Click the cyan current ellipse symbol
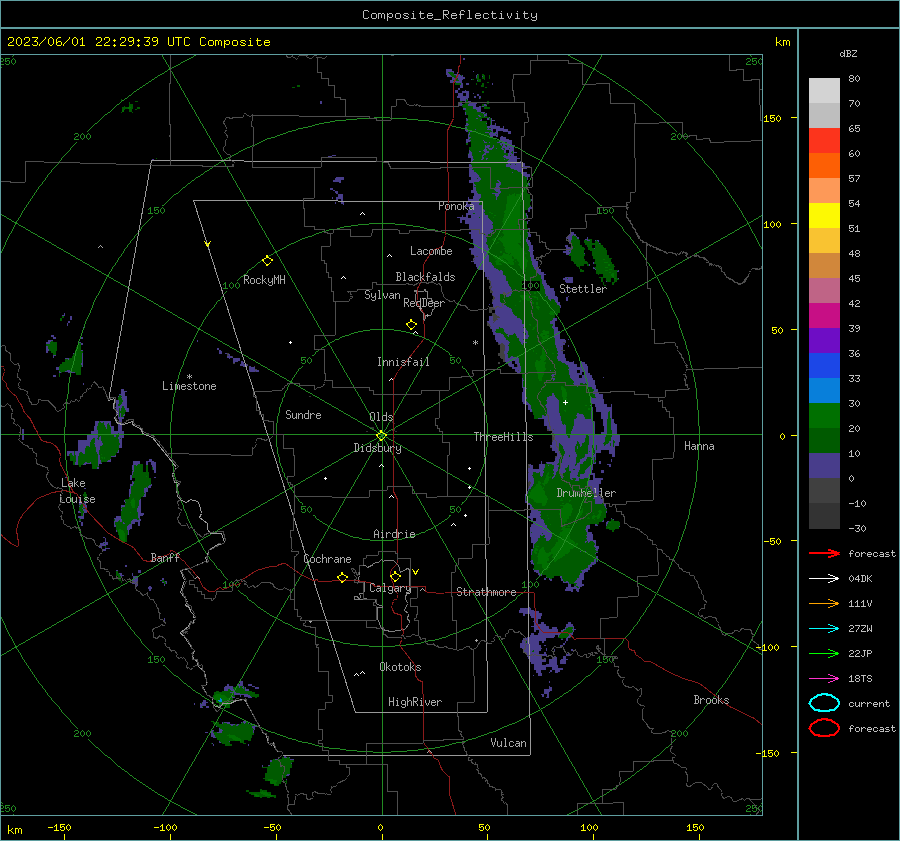Screen dimensions: 900x841 point(824,703)
